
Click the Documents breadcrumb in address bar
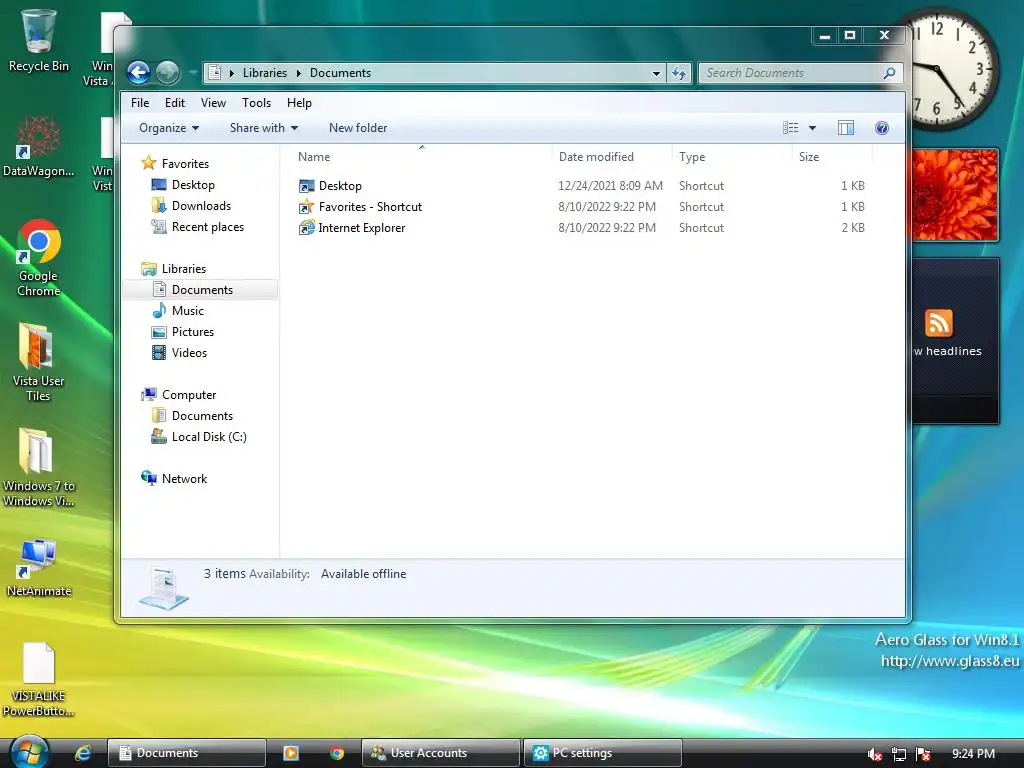pyautogui.click(x=340, y=73)
